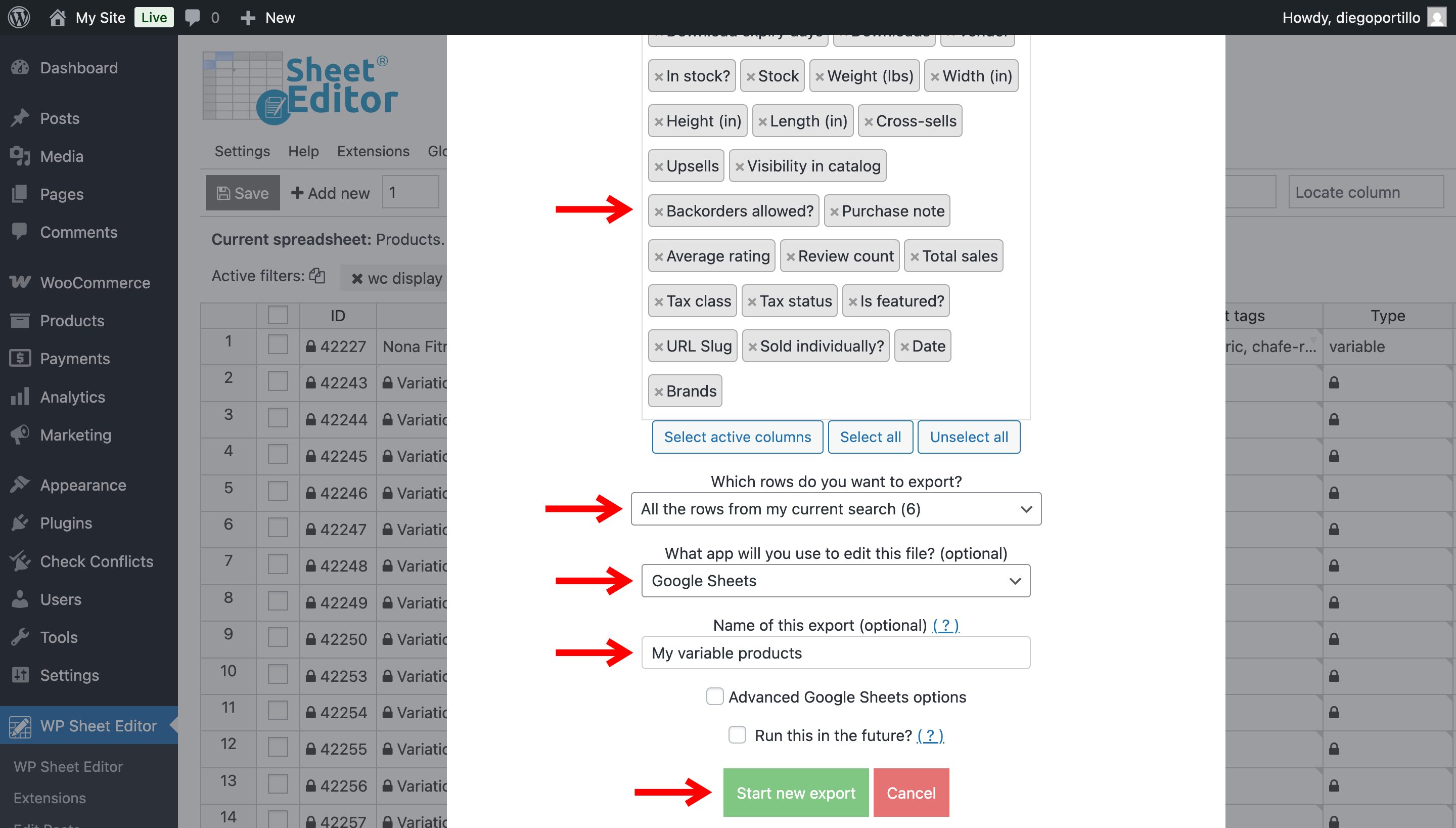Screen dimensions: 1456x828
Task: Expand the Google Sheets app dropdown
Action: pyautogui.click(x=835, y=580)
